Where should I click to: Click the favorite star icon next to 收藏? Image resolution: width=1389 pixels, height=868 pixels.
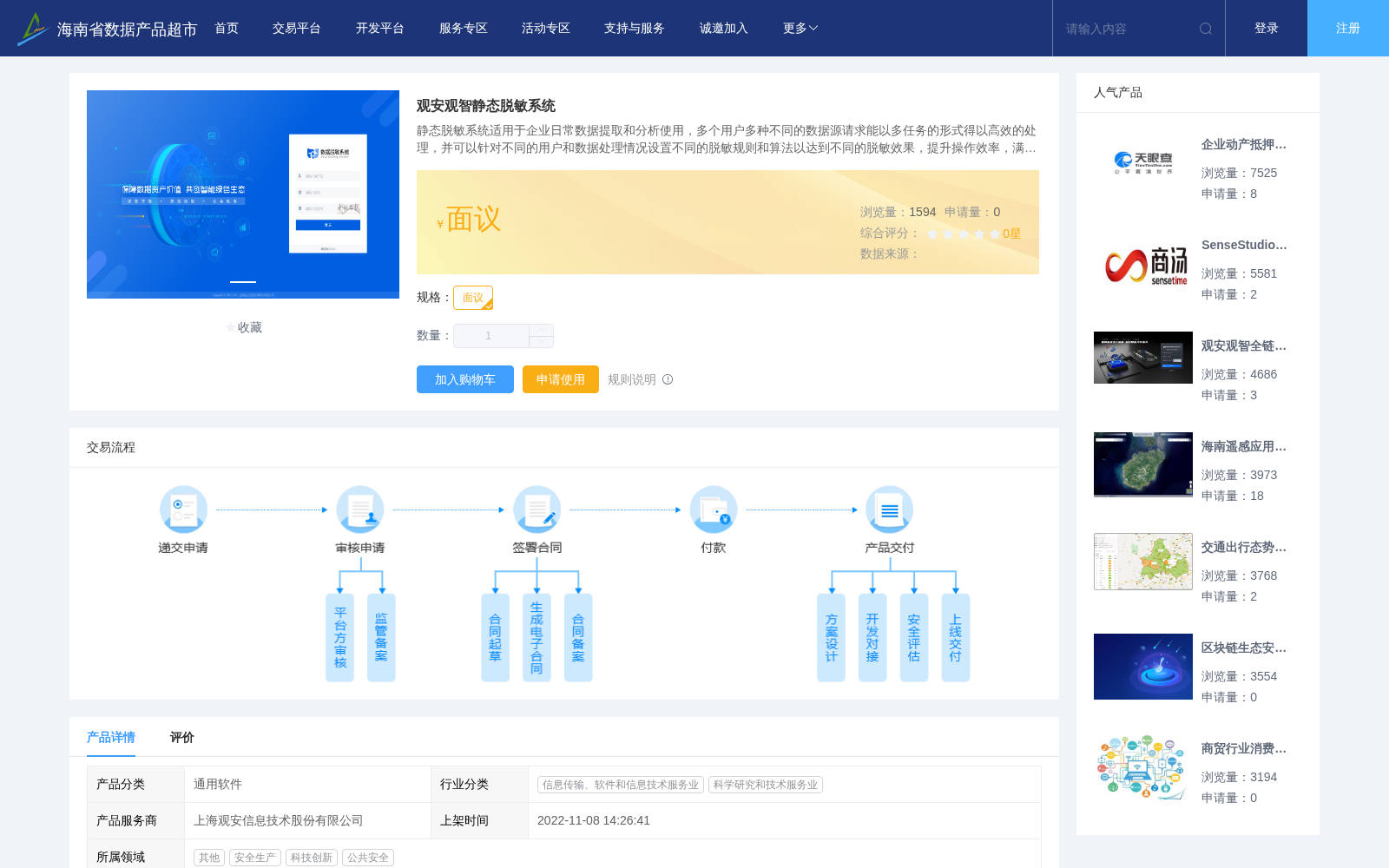(x=231, y=328)
